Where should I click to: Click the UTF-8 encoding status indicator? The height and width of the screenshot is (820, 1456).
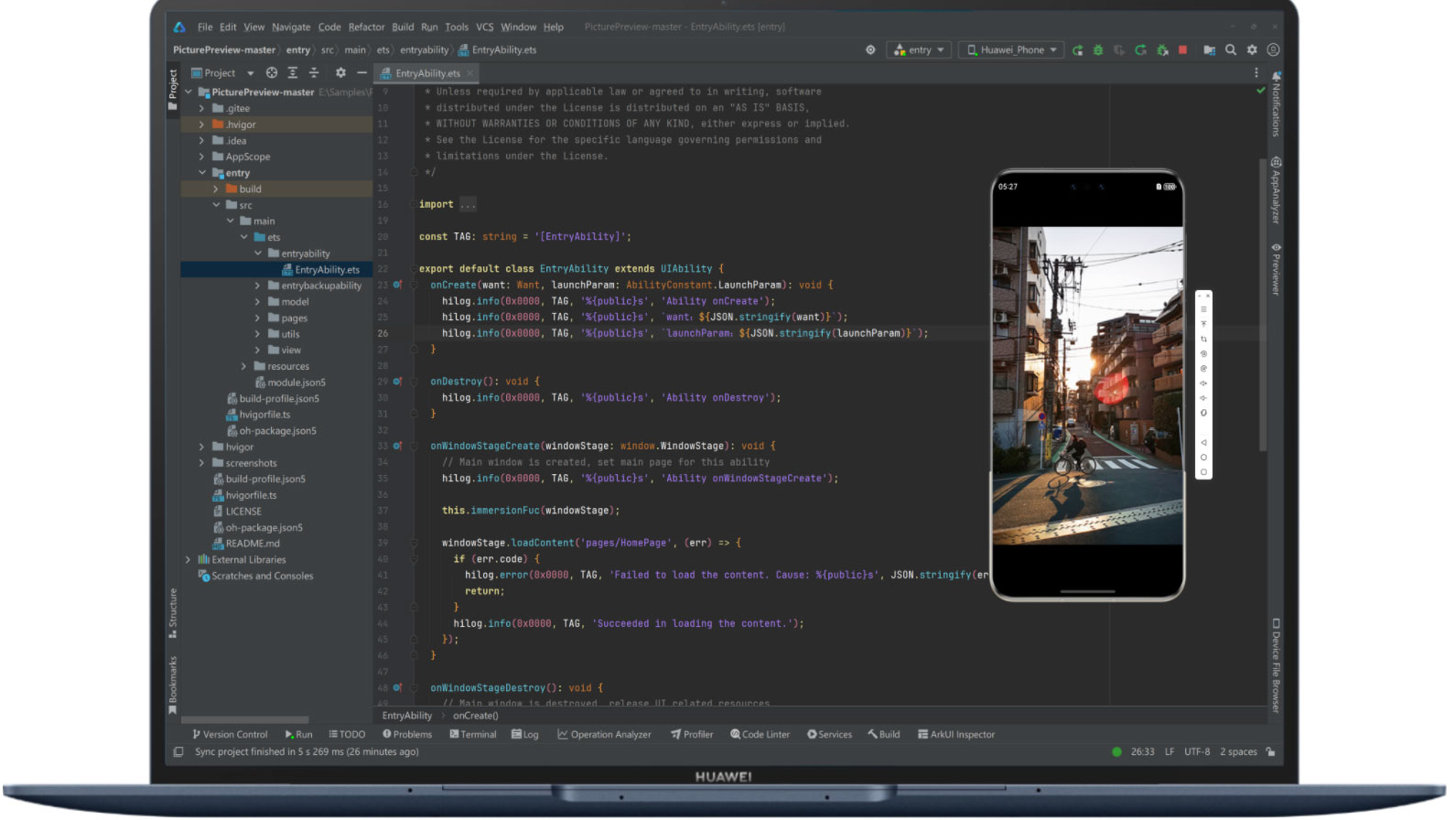point(1196,752)
